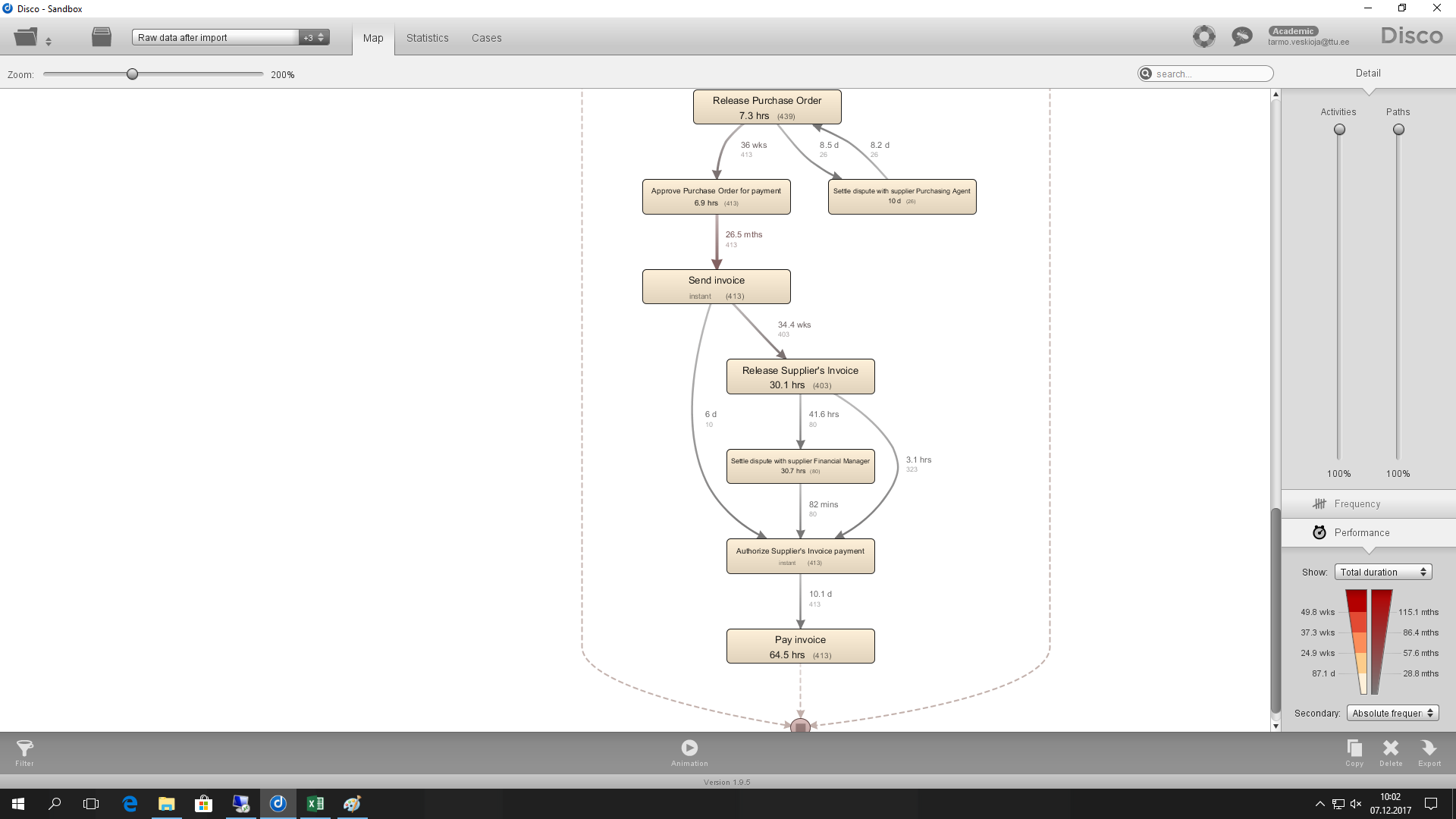Image resolution: width=1456 pixels, height=819 pixels.
Task: Click the '3.1 hrs' path label
Action: pyautogui.click(x=918, y=460)
